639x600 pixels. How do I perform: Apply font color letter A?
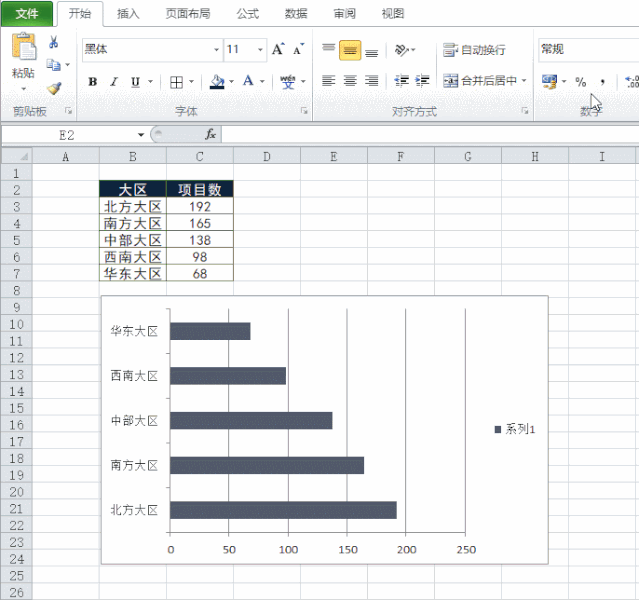(x=248, y=81)
